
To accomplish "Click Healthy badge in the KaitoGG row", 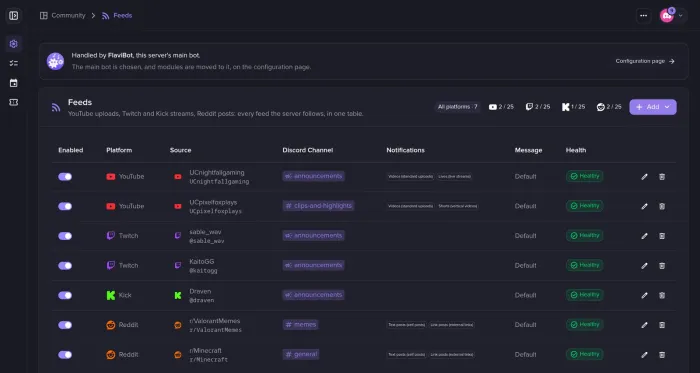I will (585, 265).
